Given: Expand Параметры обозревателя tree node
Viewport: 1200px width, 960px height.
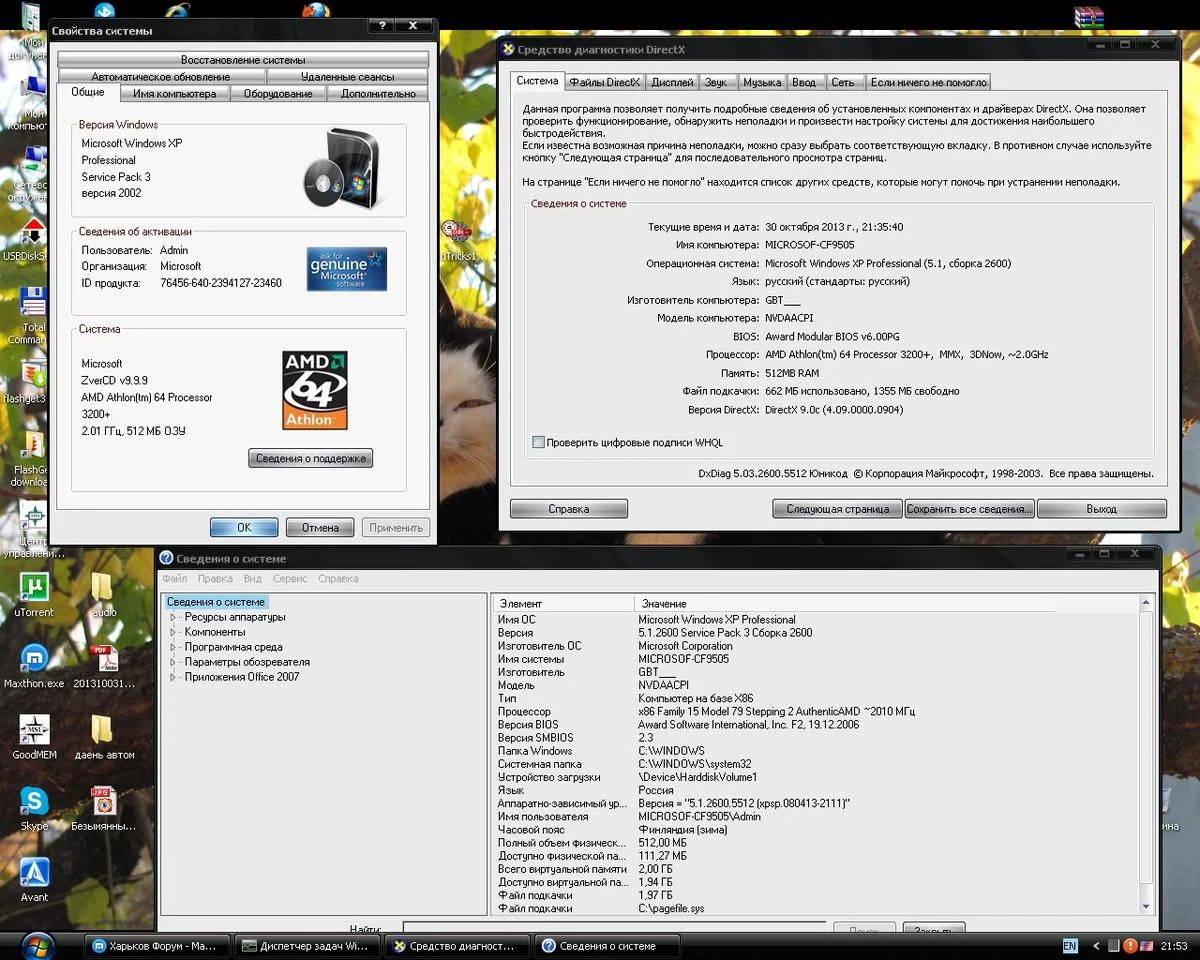Looking at the screenshot, I should [173, 662].
